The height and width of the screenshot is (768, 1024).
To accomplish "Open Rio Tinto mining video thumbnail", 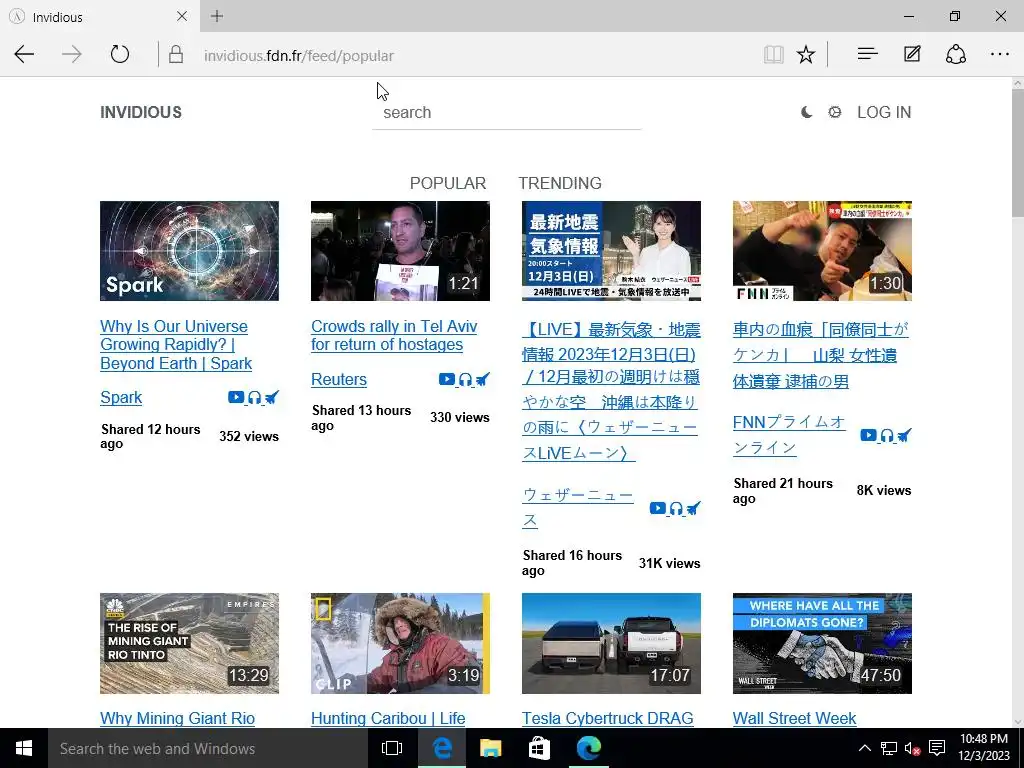I will click(189, 643).
